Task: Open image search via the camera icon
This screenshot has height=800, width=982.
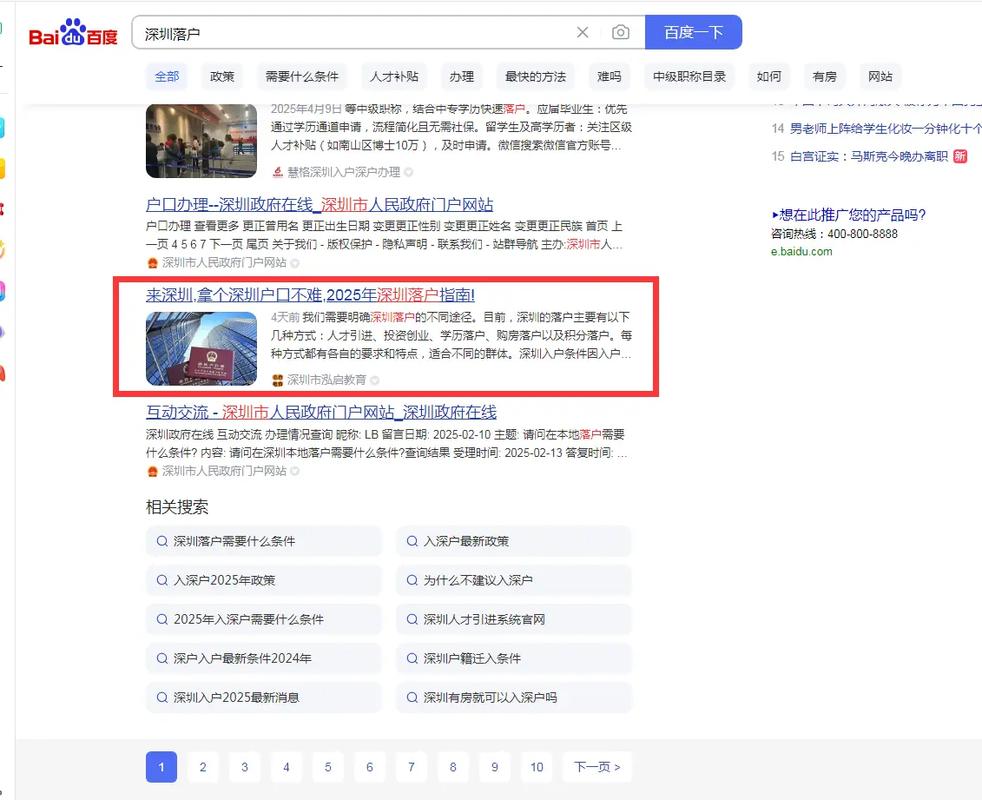Action: tap(621, 33)
